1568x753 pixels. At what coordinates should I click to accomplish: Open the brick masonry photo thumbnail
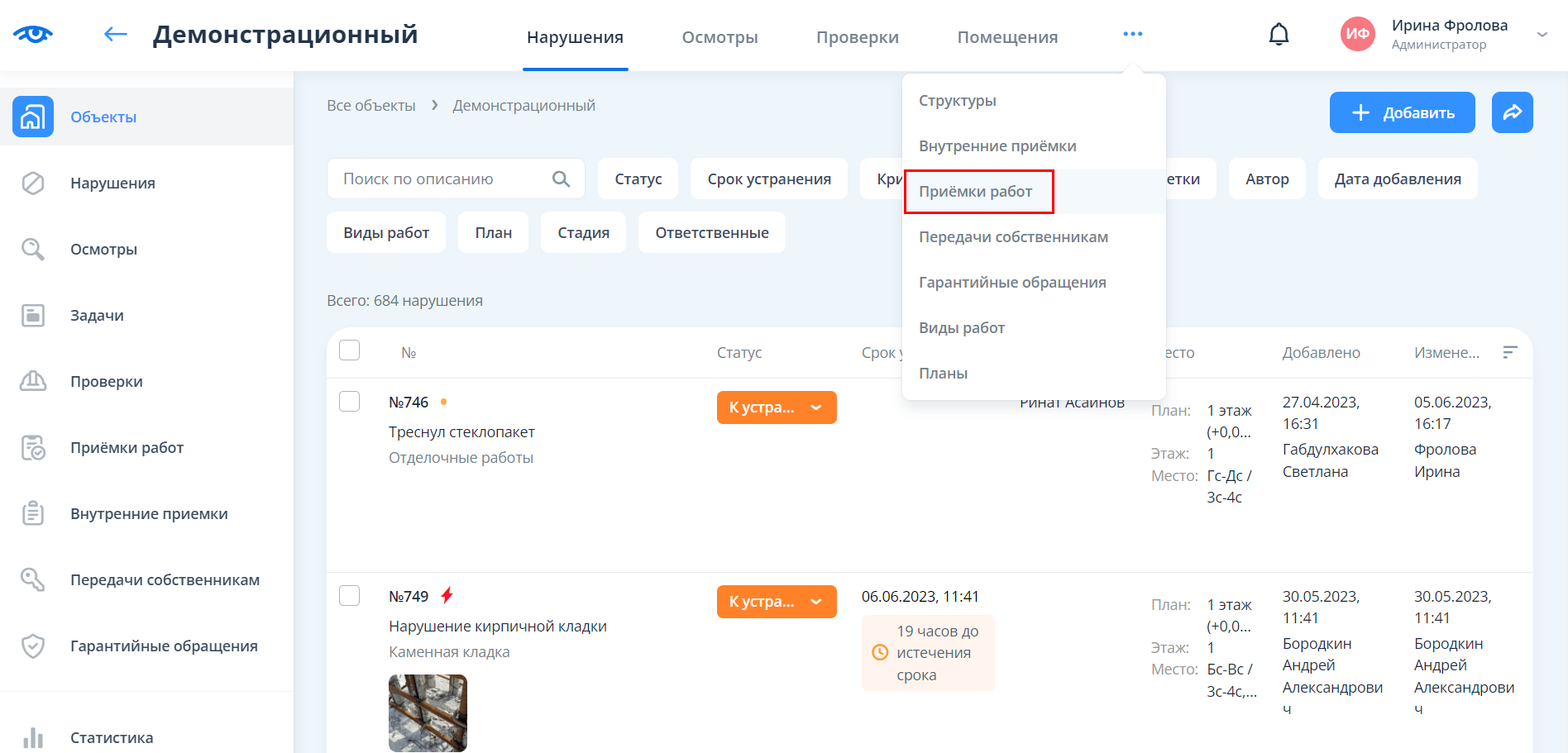[428, 712]
